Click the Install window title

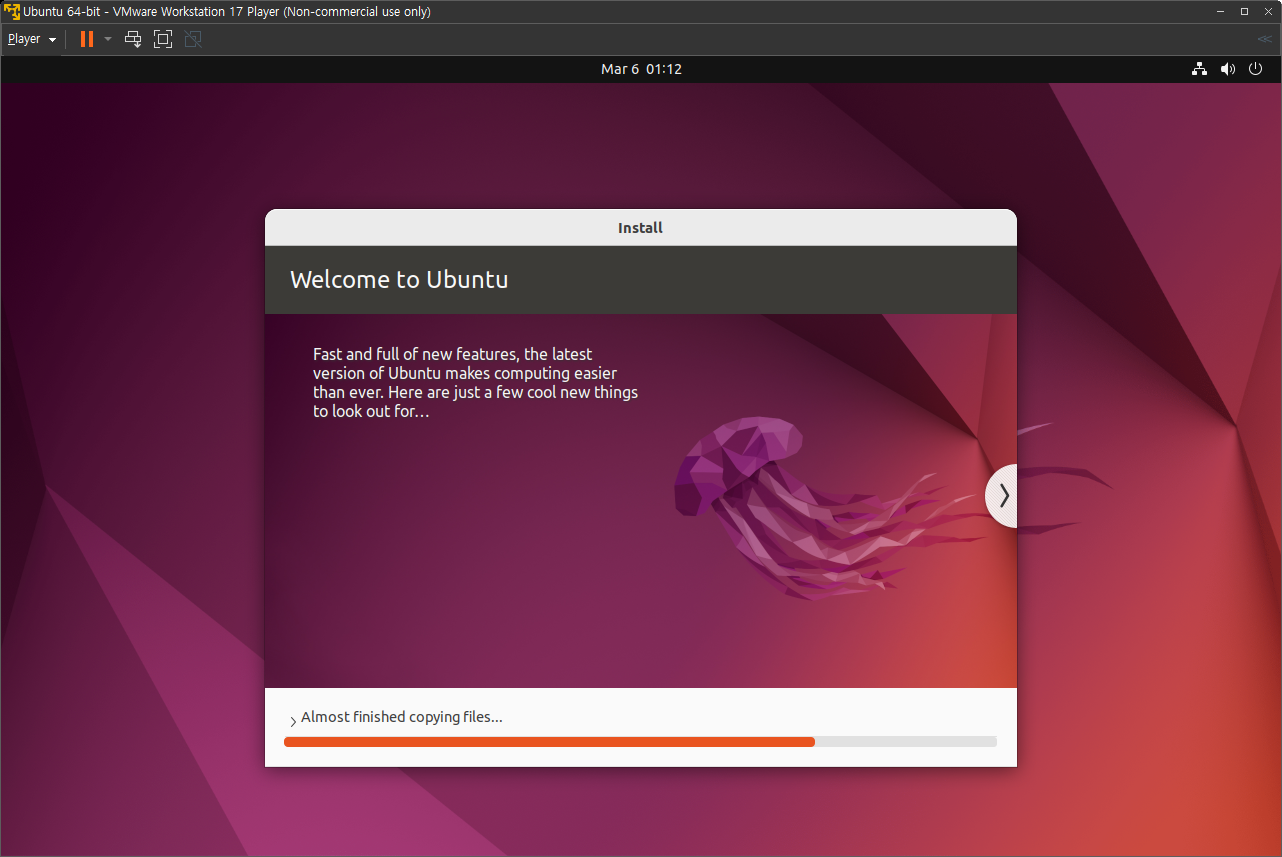[x=640, y=228]
